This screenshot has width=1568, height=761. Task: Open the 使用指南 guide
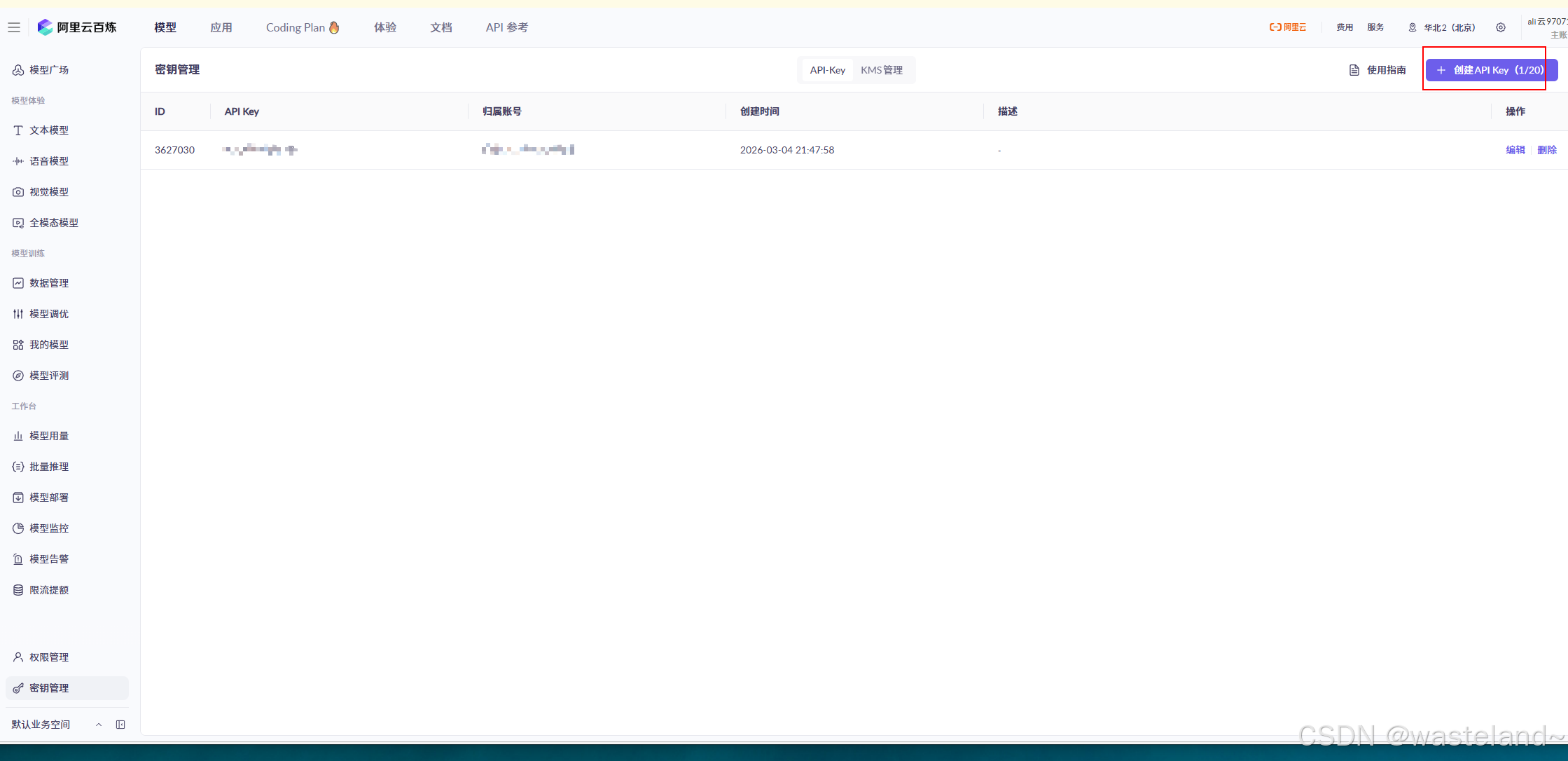[x=1385, y=69]
